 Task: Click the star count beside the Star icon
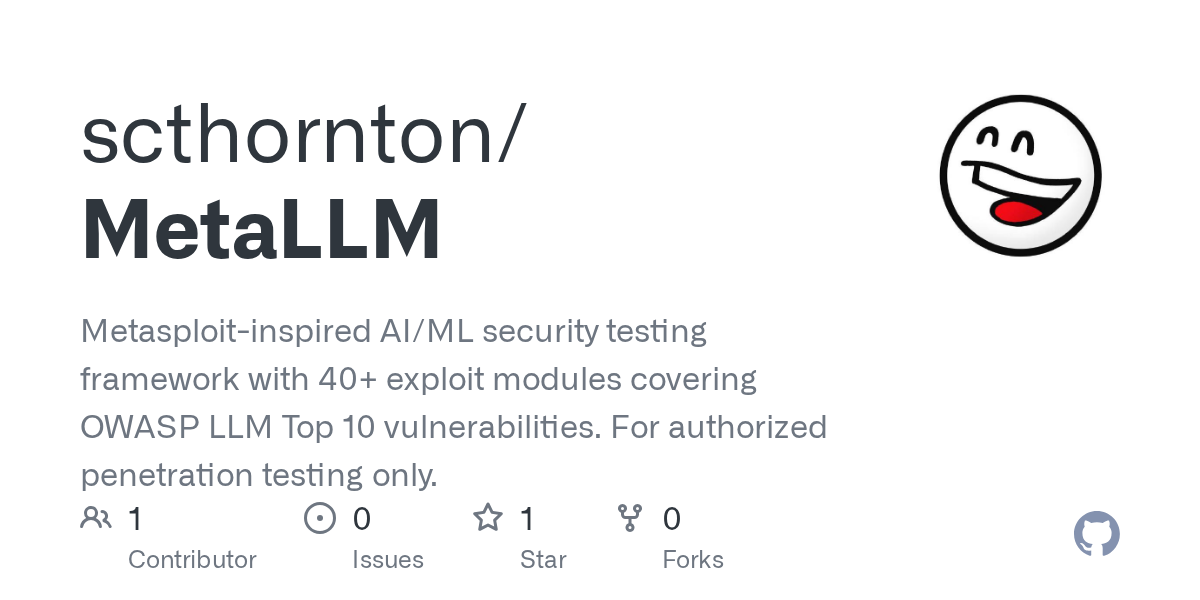528,519
